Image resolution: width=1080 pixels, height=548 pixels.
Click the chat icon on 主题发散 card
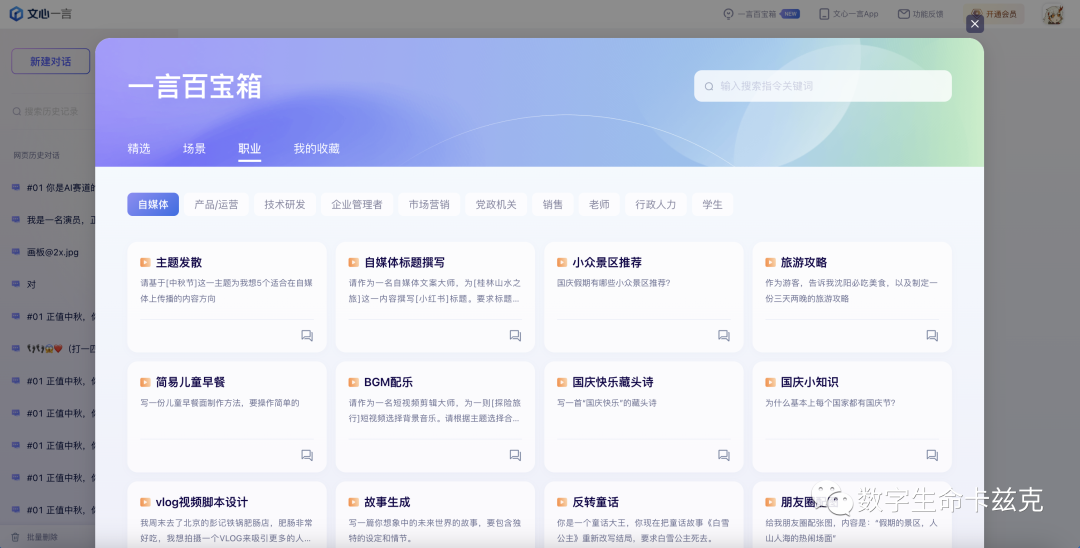coord(307,335)
